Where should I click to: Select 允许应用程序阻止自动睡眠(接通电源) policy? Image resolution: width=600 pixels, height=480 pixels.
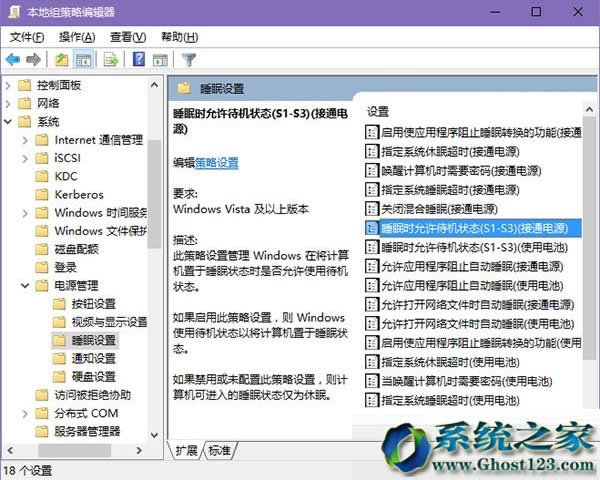tap(473, 266)
